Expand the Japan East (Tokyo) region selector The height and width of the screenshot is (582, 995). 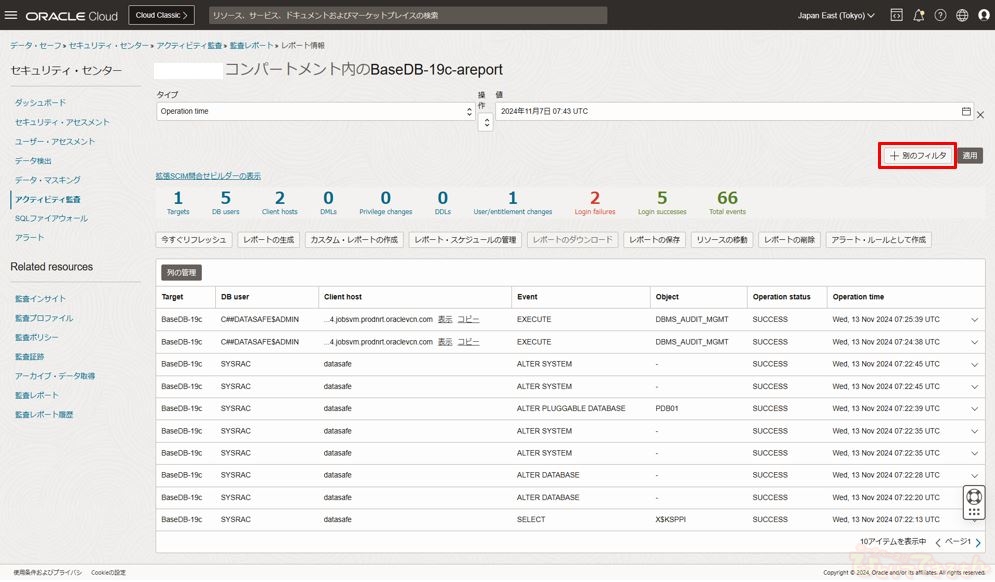point(836,16)
